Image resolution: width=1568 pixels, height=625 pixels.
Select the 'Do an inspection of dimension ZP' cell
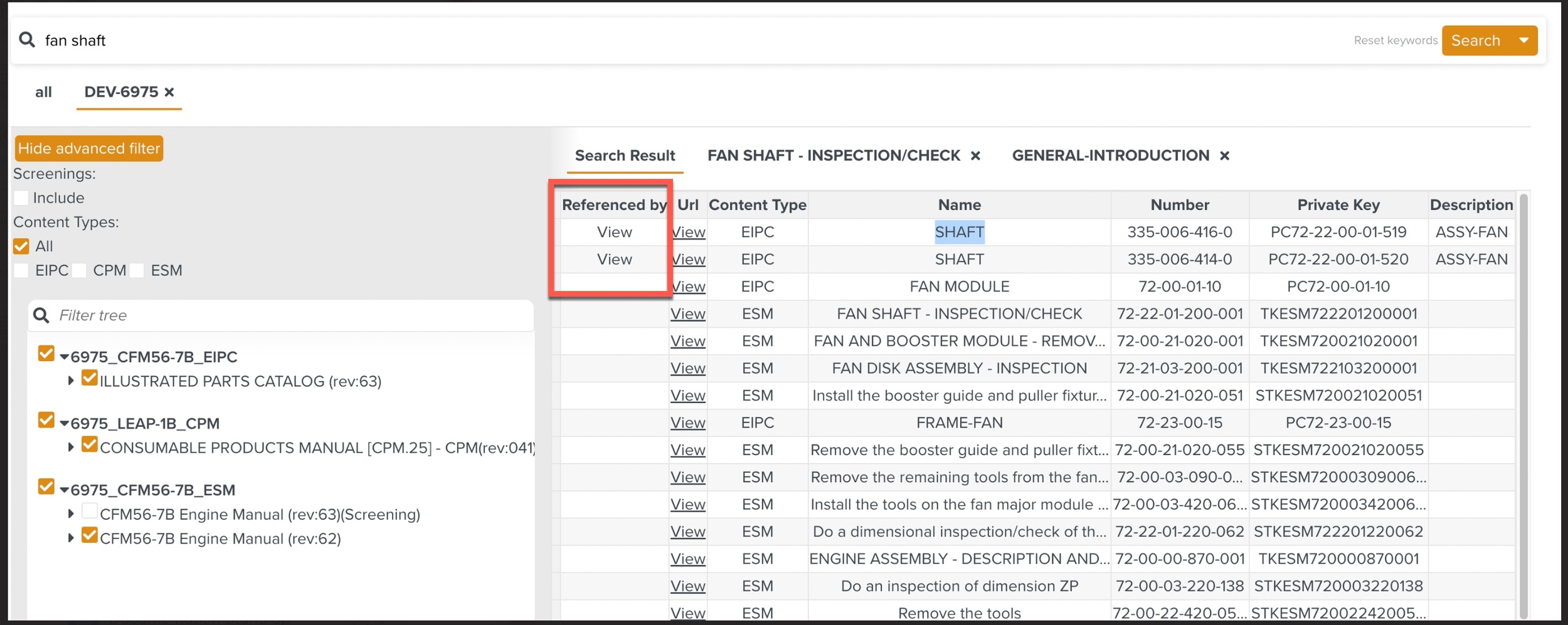[x=959, y=586]
